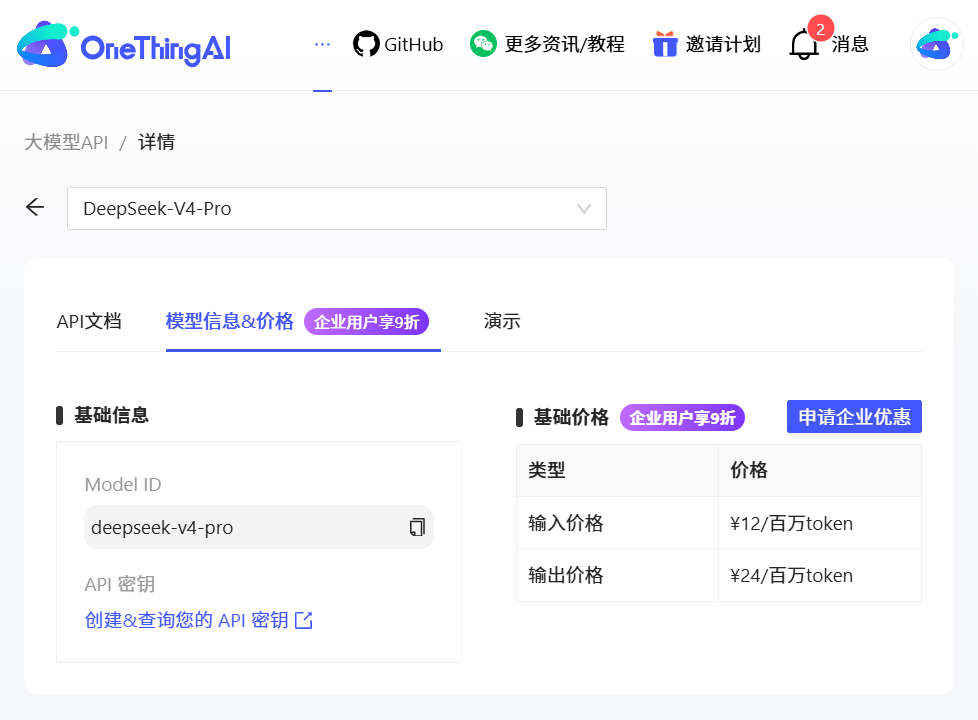Copy the deepseek-v4-pro model ID
The height and width of the screenshot is (720, 978).
(417, 527)
